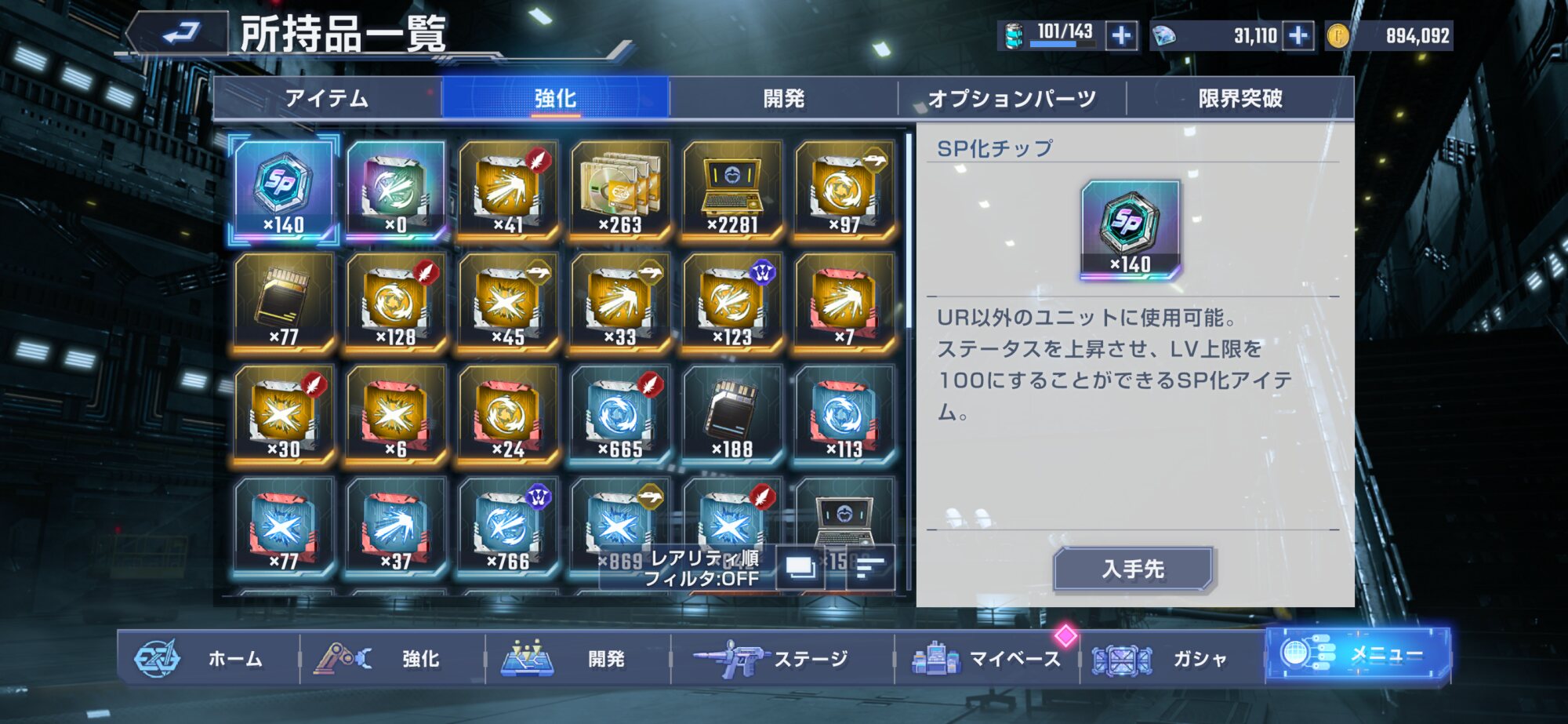
Task: Switch to the オプションパーツ tab
Action: click(x=1011, y=98)
